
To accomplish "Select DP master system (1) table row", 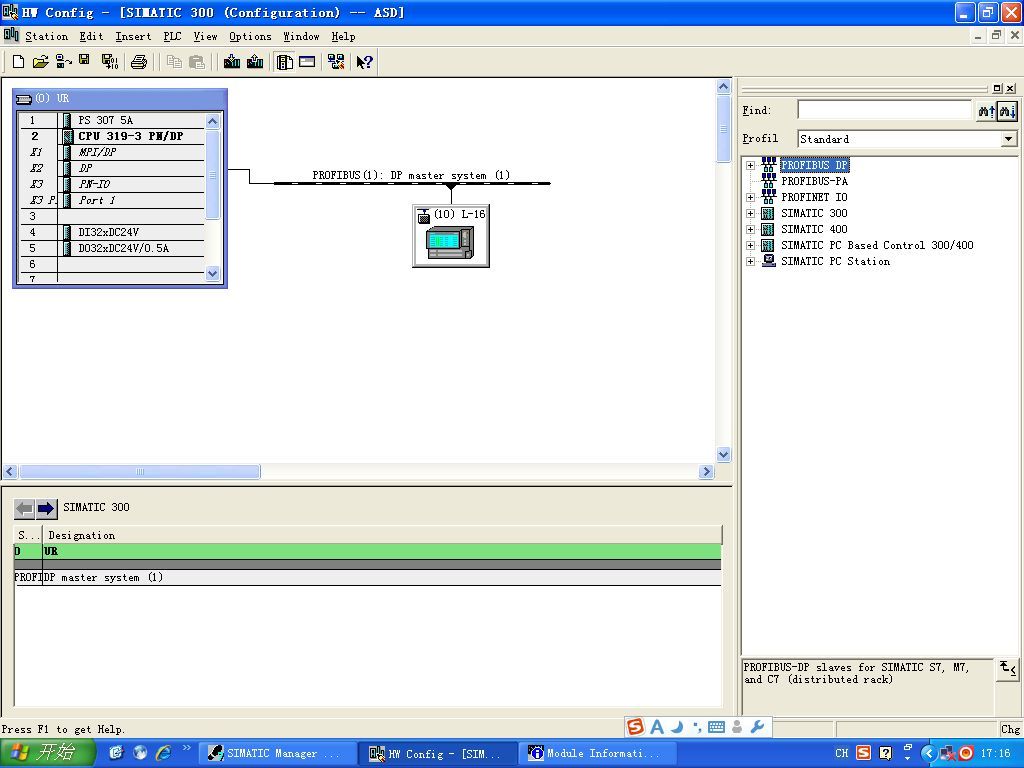I will tap(368, 577).
